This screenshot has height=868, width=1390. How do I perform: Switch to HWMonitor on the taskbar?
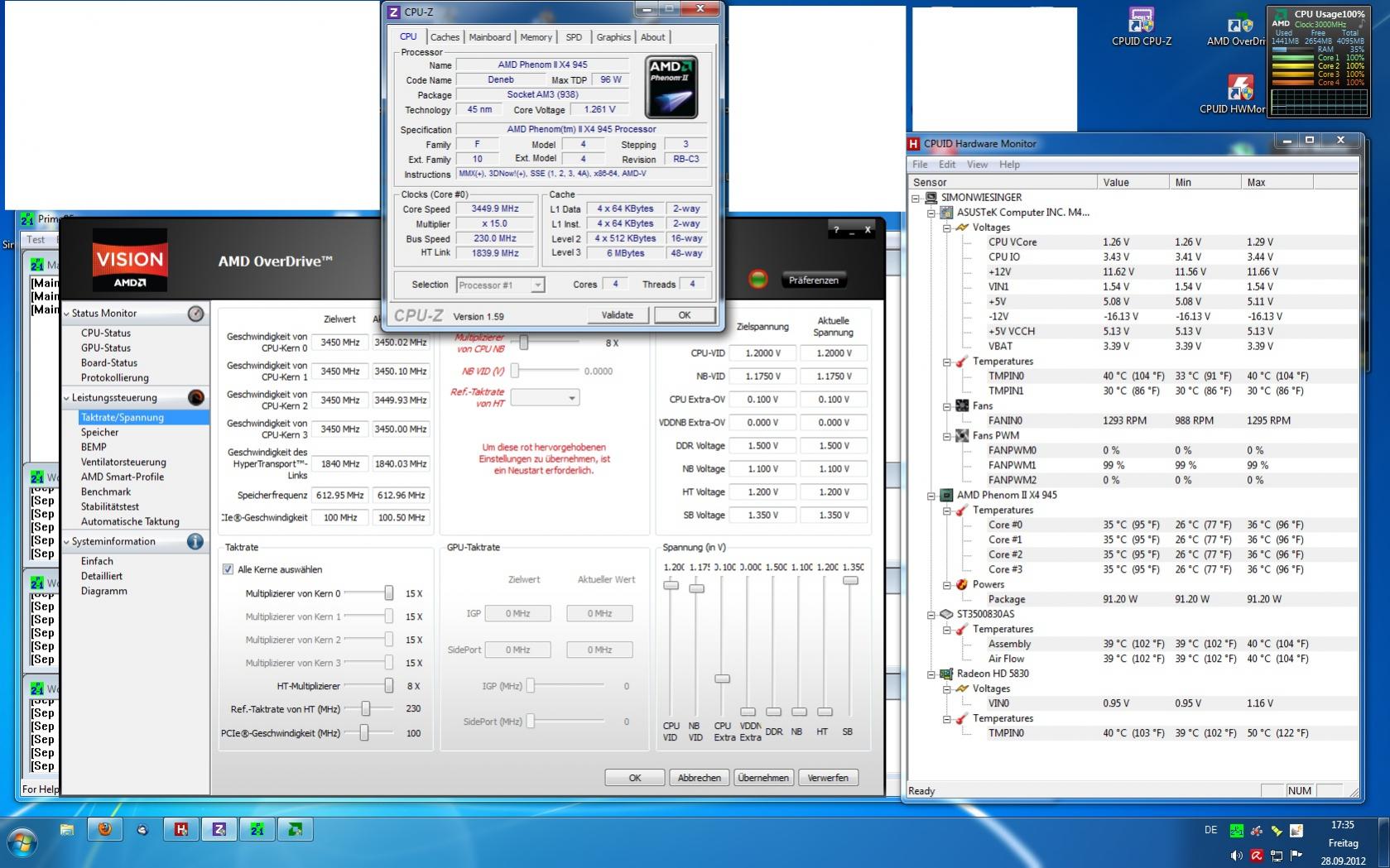(x=180, y=829)
